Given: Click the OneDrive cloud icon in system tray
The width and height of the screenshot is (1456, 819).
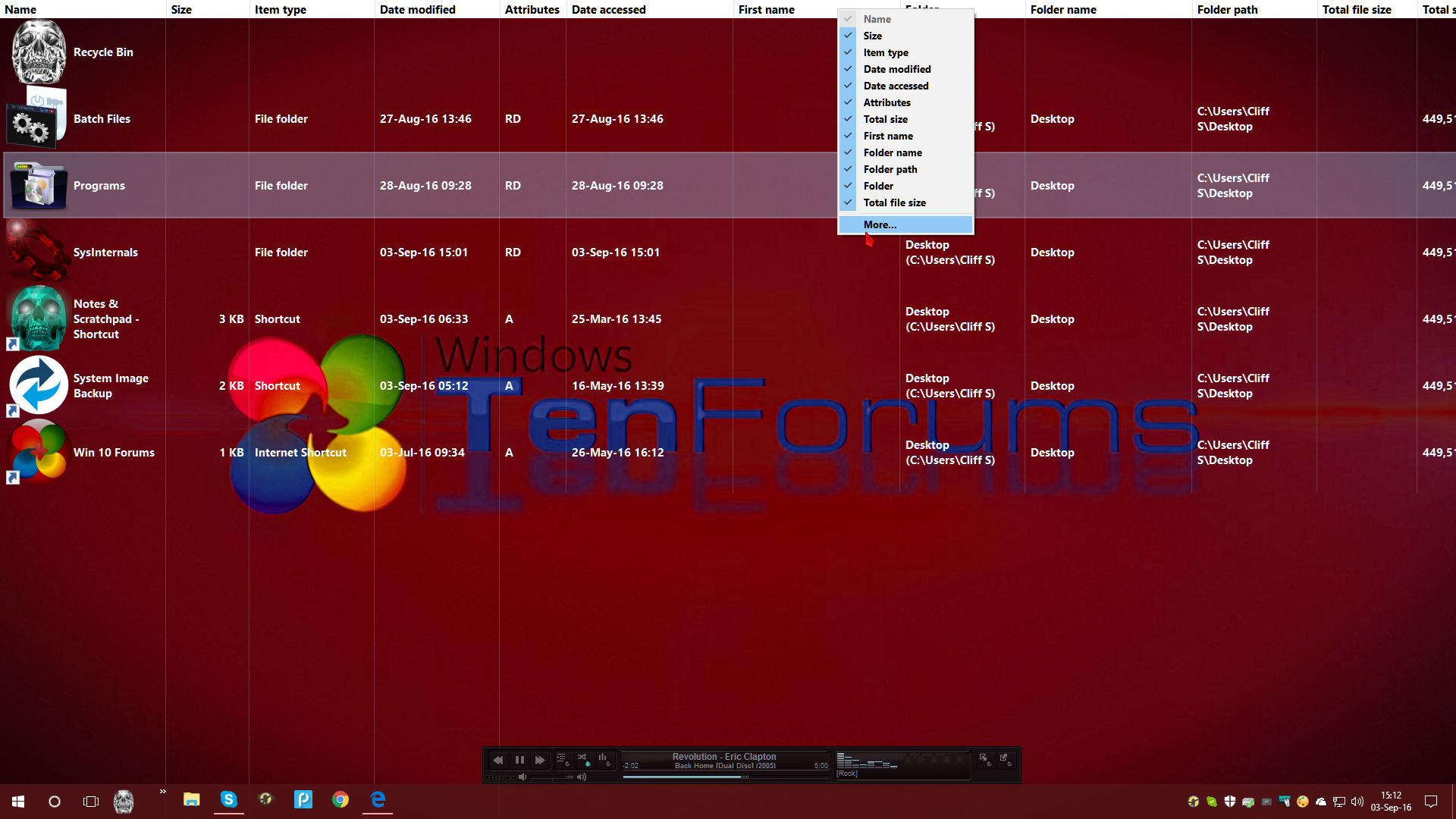Looking at the screenshot, I should 1322,802.
